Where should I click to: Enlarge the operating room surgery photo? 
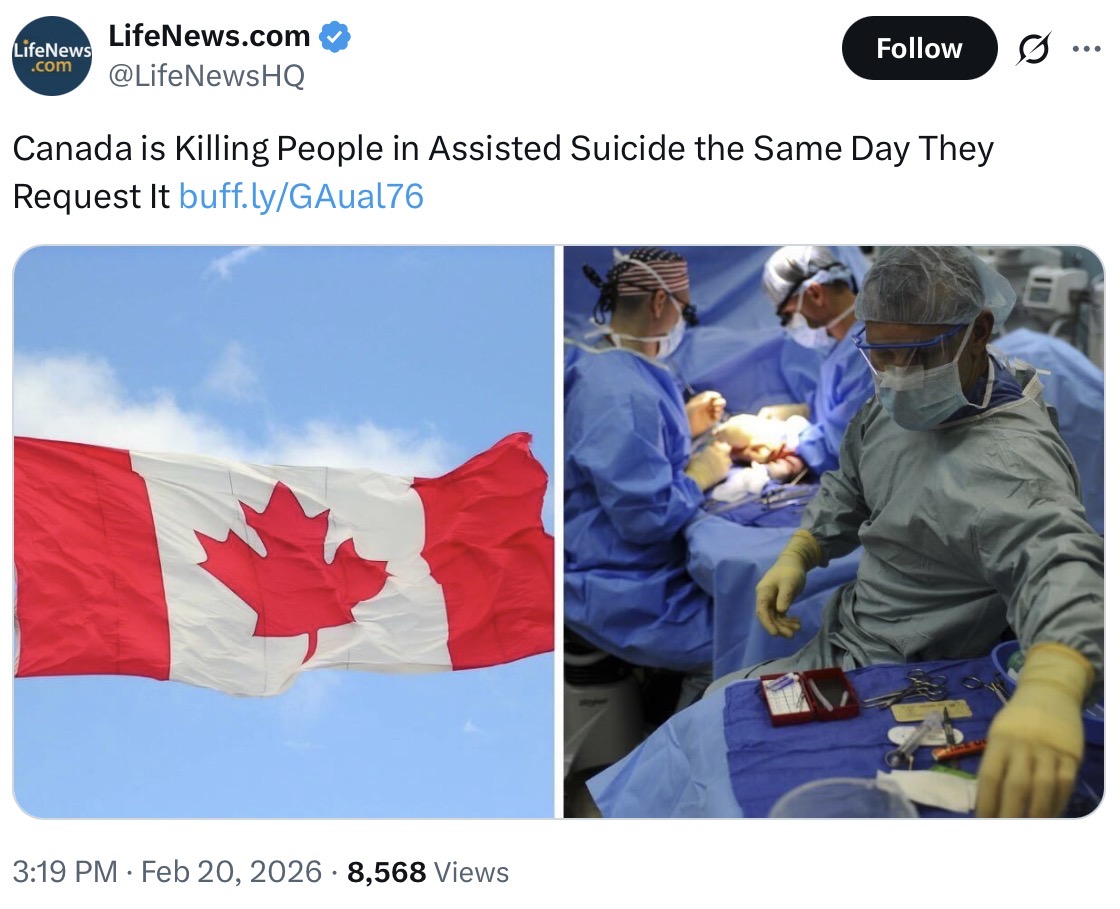834,532
